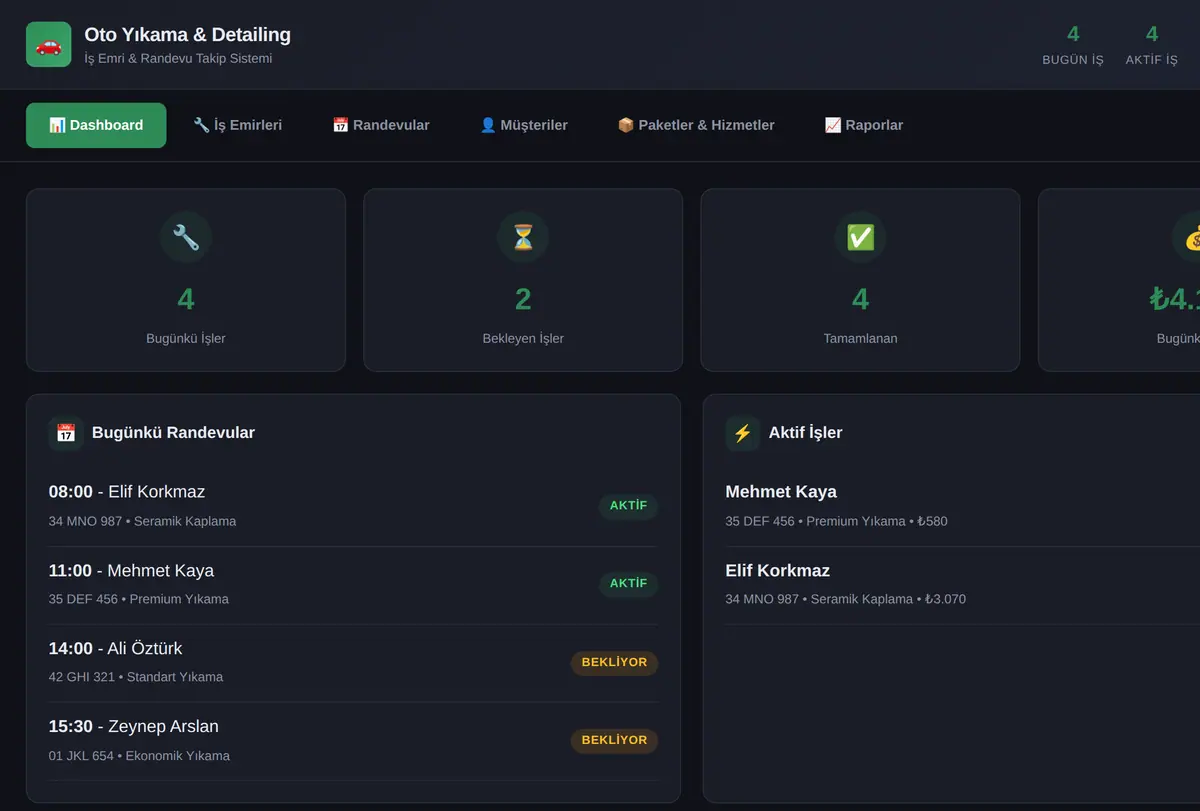Select the "11:00 - Mehmet Kaya" appointment title

pyautogui.click(x=131, y=571)
